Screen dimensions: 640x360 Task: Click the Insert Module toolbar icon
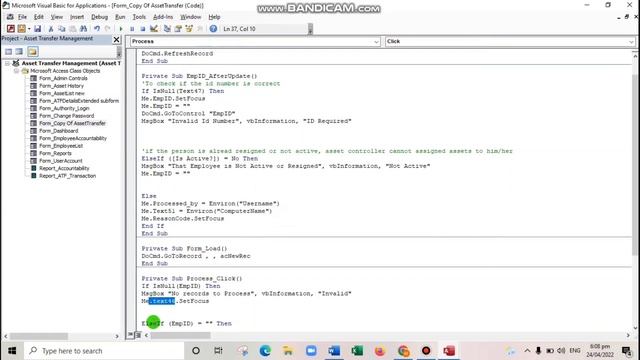(x=21, y=29)
